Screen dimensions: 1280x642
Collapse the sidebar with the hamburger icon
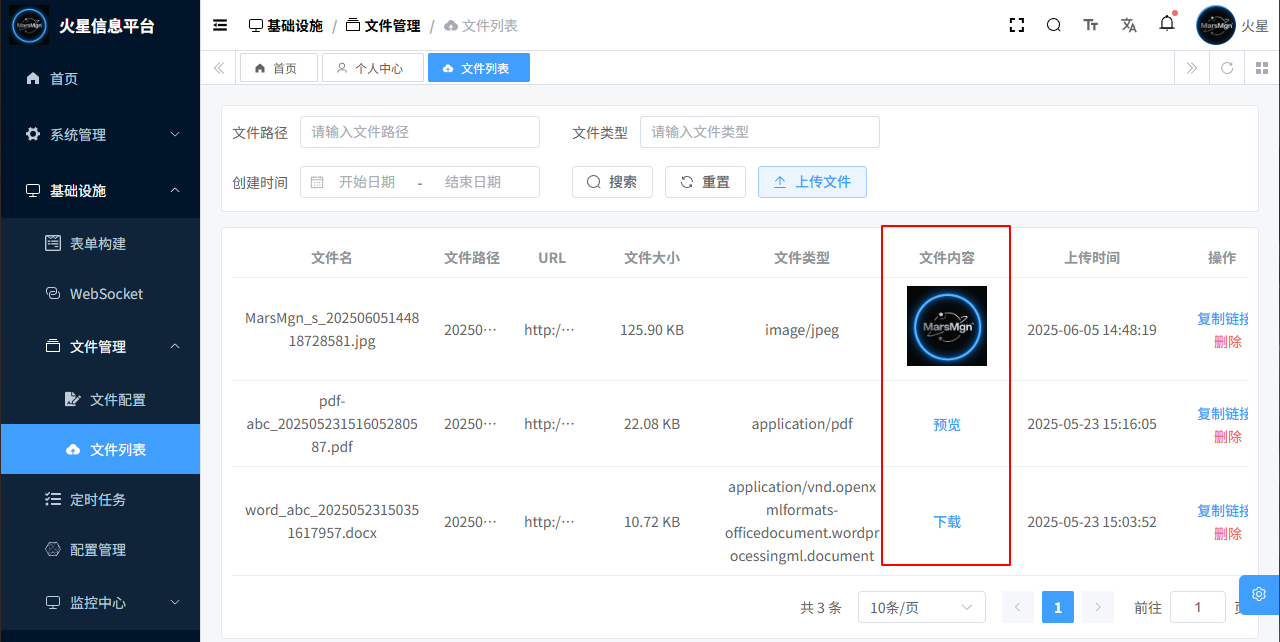(220, 26)
